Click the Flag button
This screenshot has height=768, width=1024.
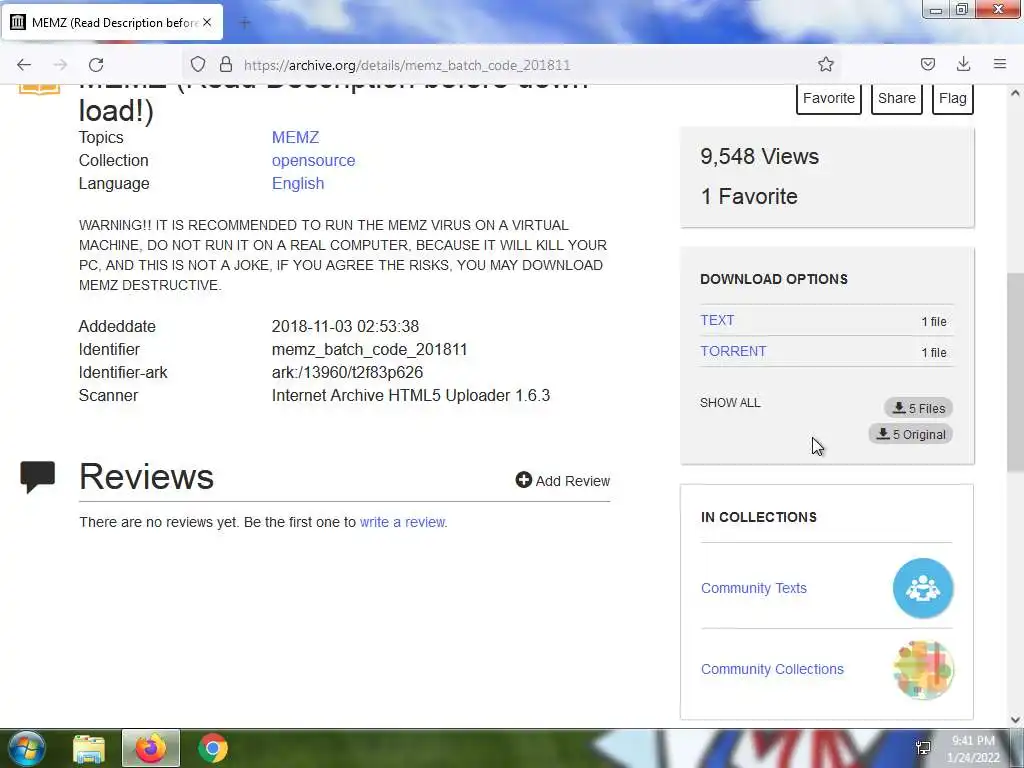click(953, 99)
